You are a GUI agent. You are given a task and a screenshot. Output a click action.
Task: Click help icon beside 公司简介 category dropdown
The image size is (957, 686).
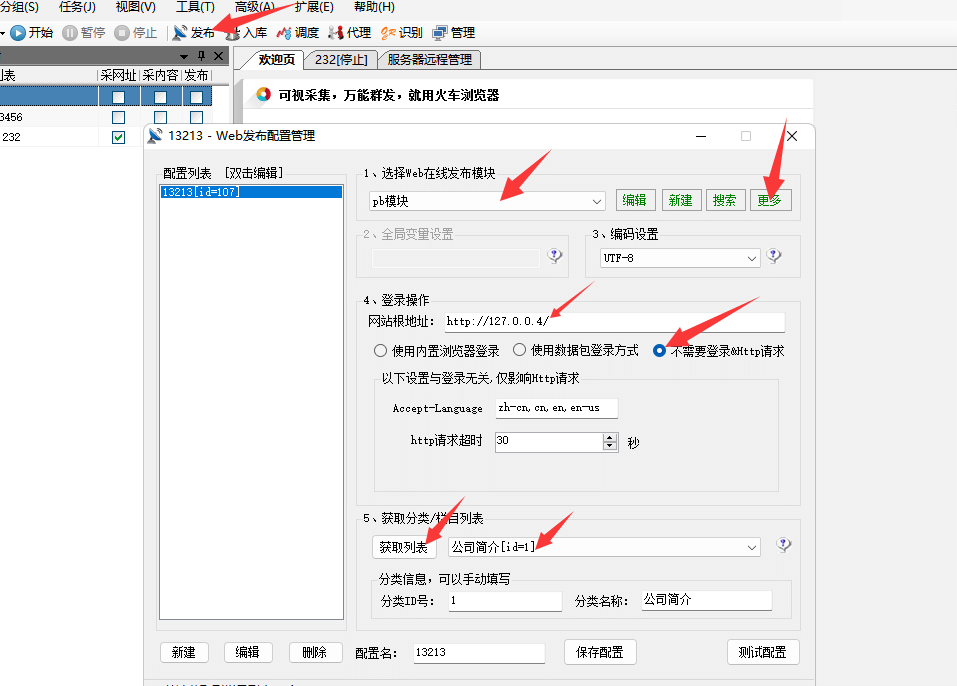point(784,544)
